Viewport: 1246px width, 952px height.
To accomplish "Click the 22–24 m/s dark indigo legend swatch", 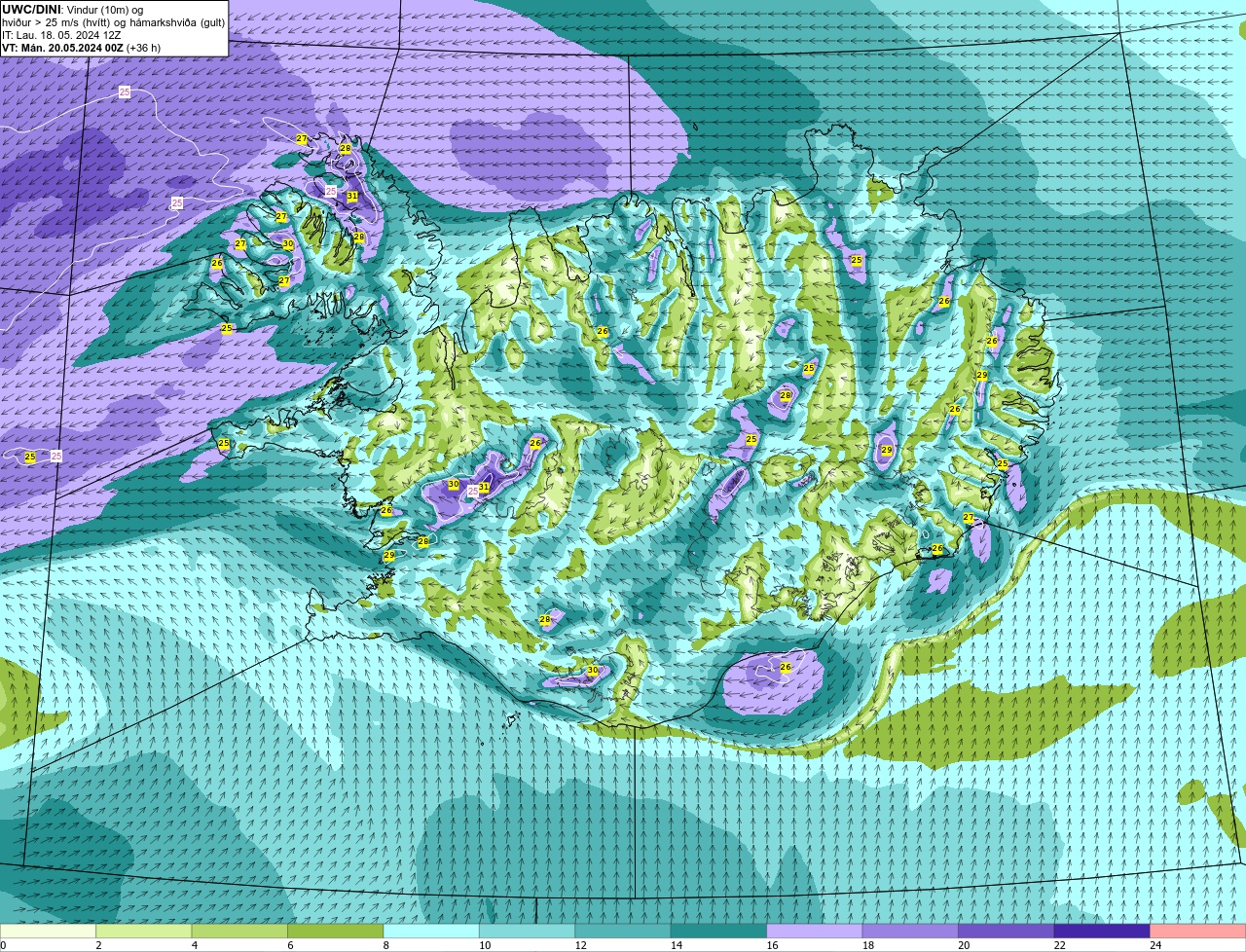I will pyautogui.click(x=1102, y=931).
